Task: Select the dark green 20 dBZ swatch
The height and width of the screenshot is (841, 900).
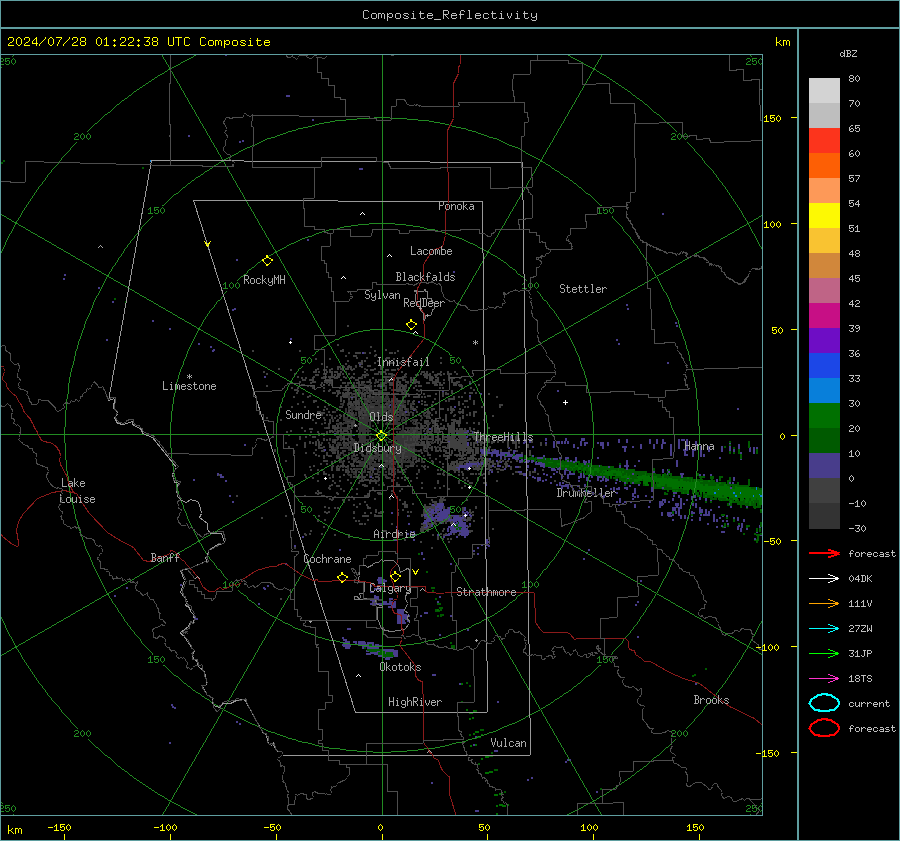Action: [824, 441]
